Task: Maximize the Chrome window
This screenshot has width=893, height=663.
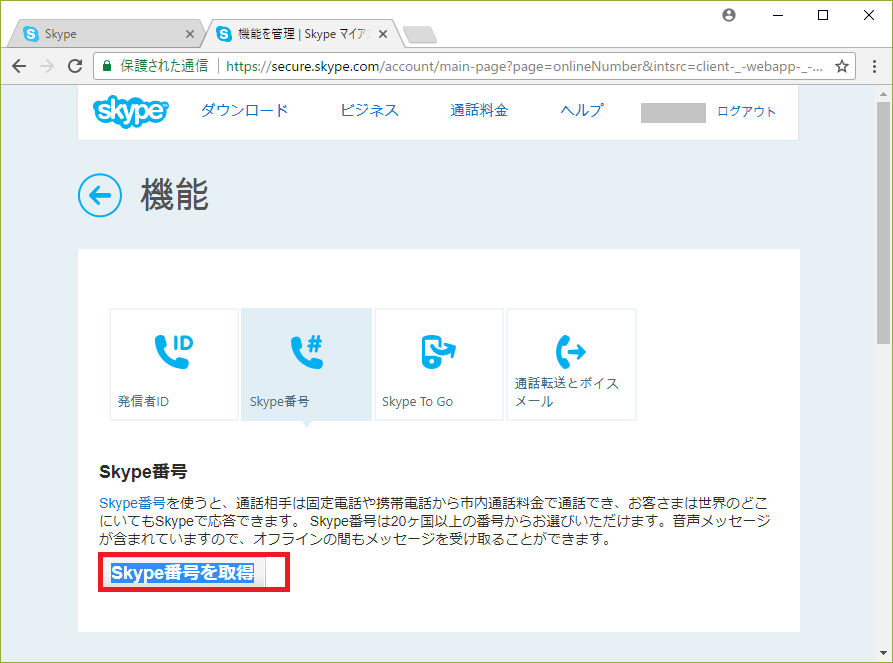Action: tap(823, 15)
